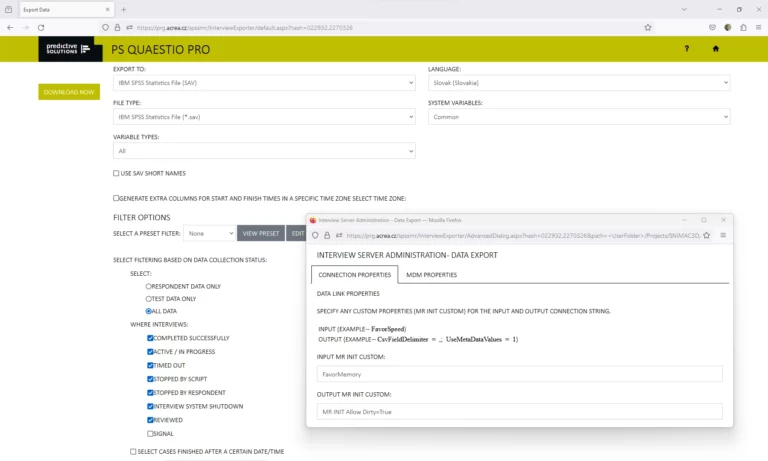The image size is (768, 461).
Task: Select Test Data Only radio
Action: (148, 298)
